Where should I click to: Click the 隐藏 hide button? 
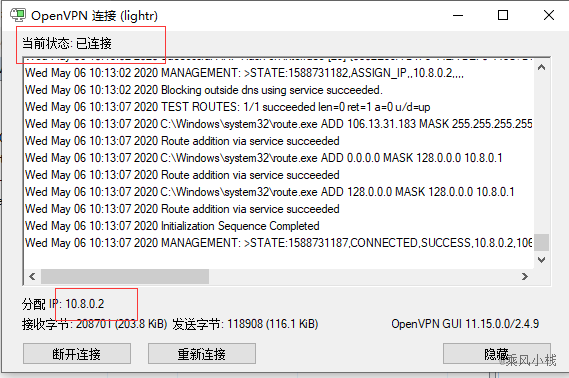click(x=496, y=354)
